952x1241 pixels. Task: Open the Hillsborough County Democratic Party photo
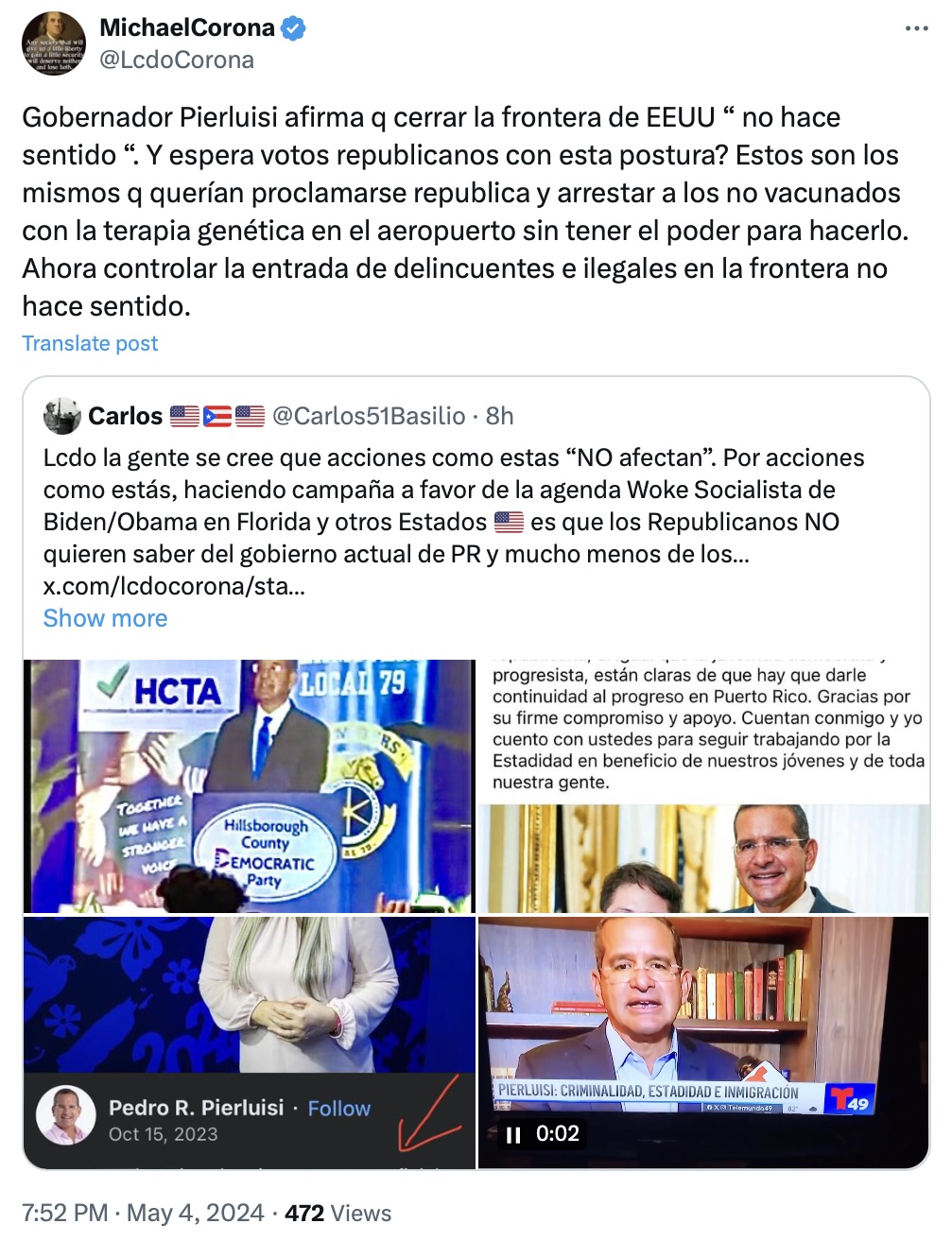[250, 786]
